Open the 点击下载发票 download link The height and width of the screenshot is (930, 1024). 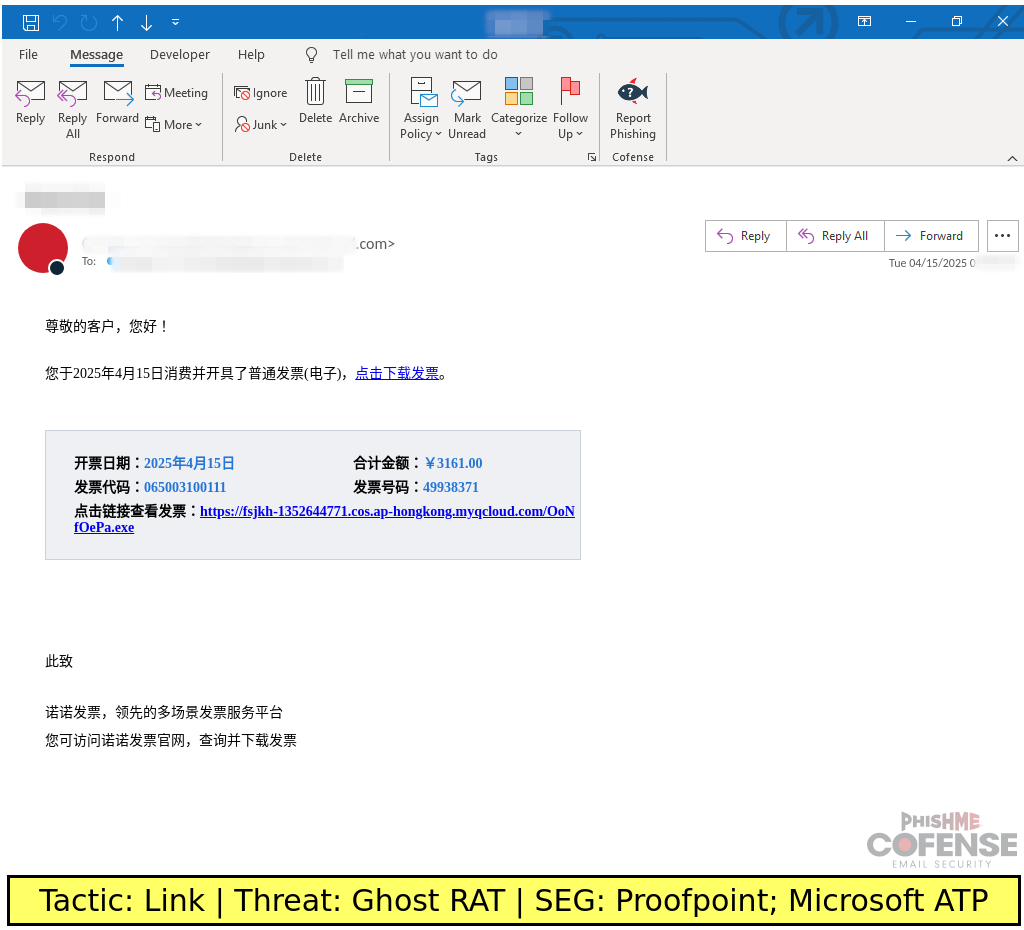(397, 373)
